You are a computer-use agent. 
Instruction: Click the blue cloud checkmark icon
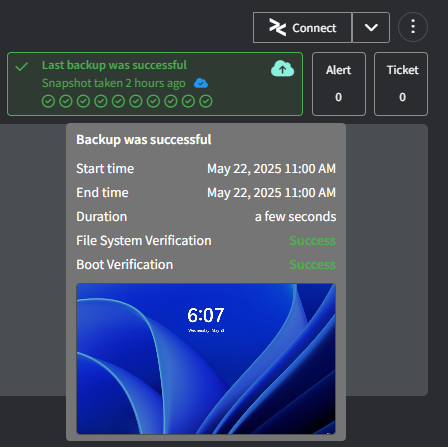coord(201,83)
